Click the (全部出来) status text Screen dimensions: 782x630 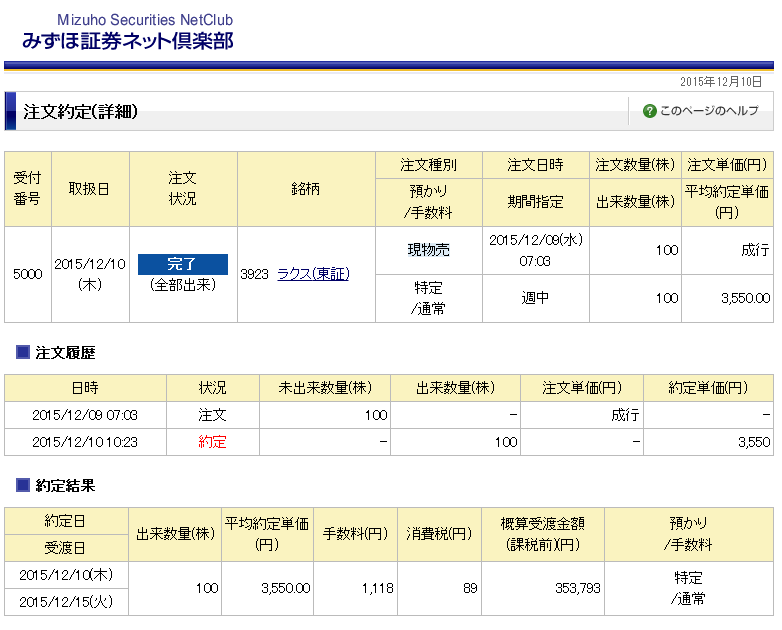(183, 285)
